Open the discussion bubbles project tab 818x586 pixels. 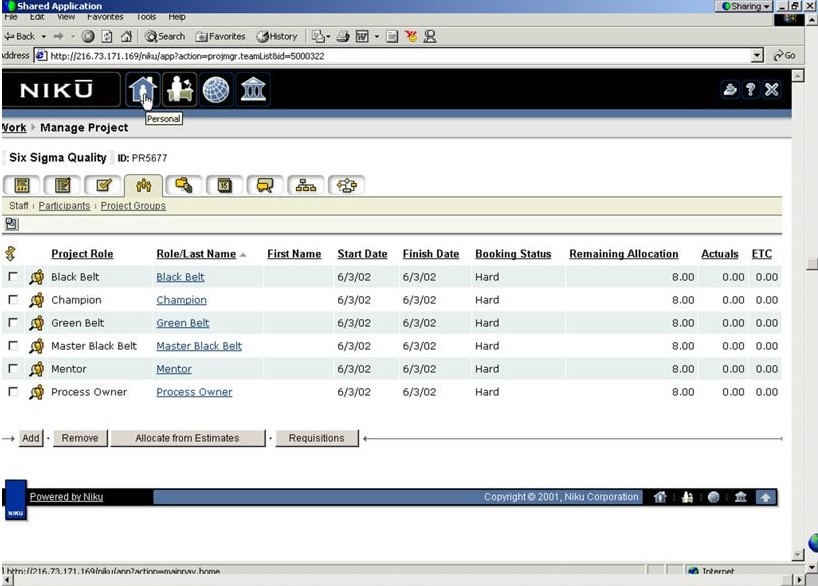tap(265, 185)
